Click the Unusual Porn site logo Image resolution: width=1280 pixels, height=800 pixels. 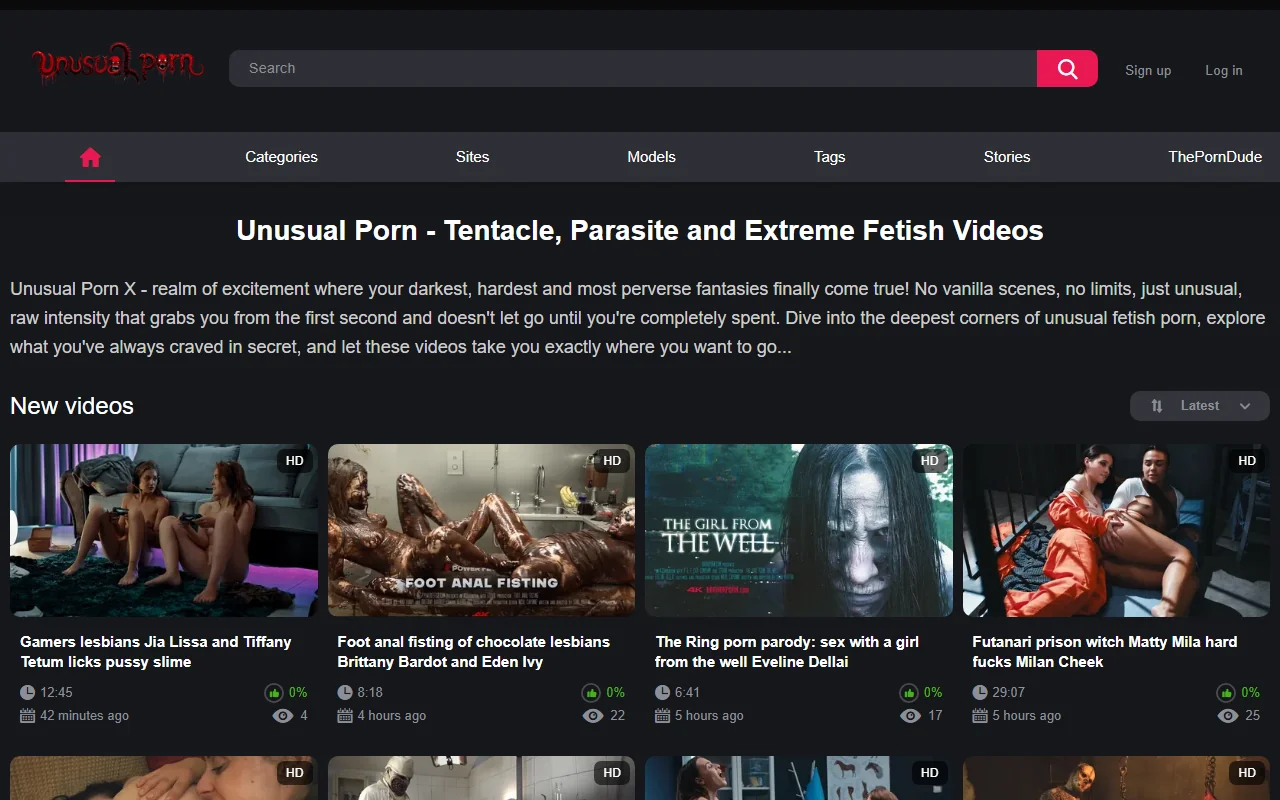(x=117, y=65)
